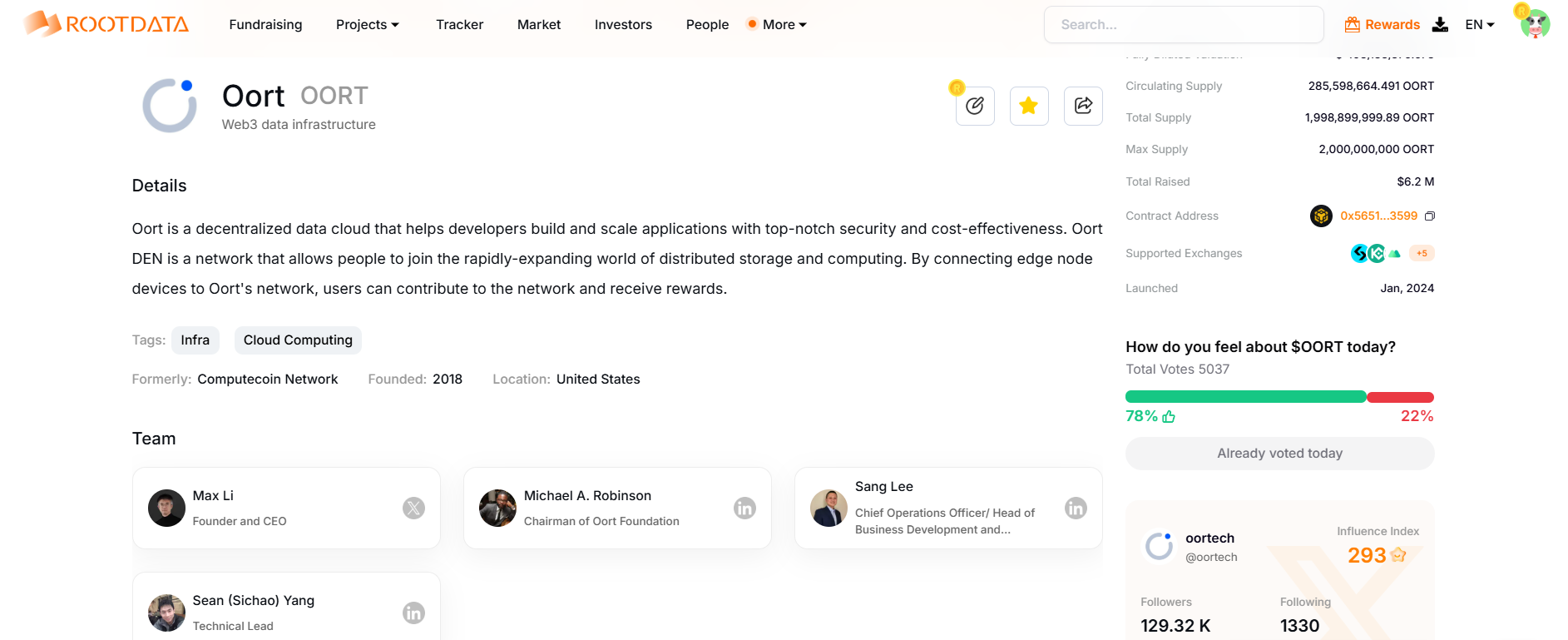Open Sean (Sichao) Yang's LinkedIn icon
The image size is (1568, 640).
point(413,613)
